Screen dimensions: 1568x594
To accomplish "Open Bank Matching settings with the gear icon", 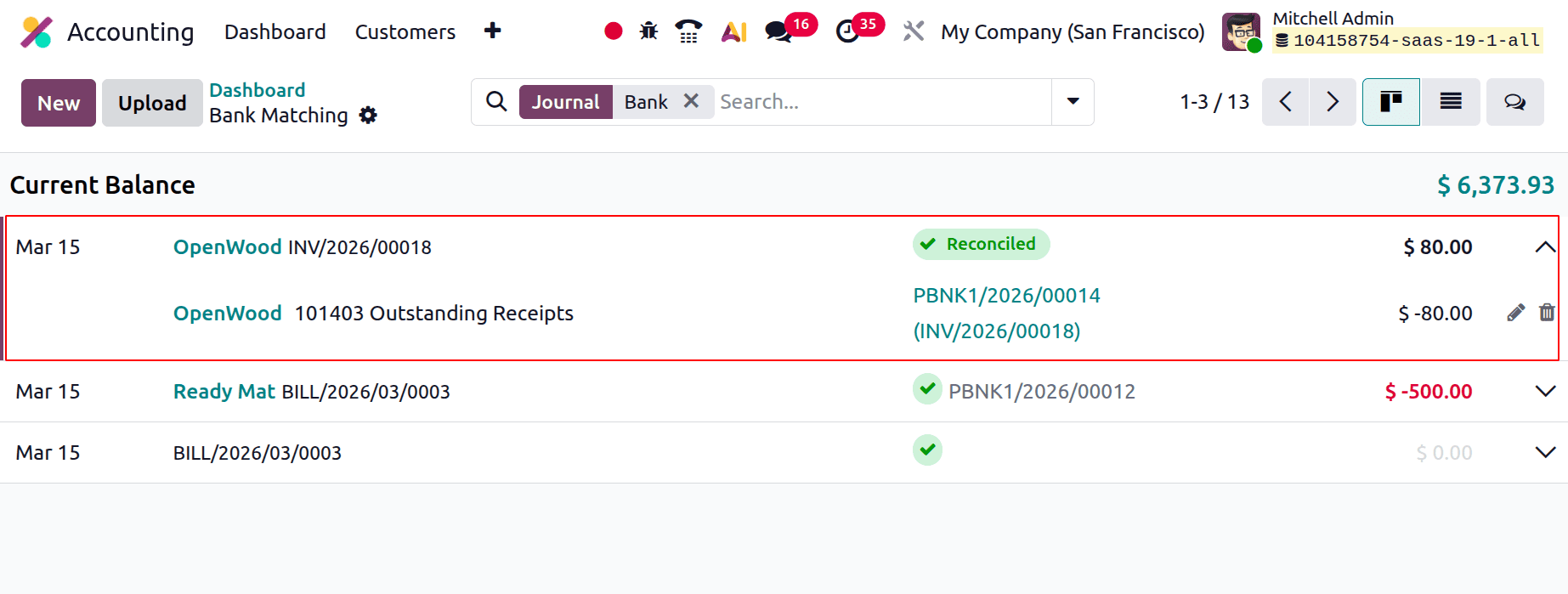I will pos(369,115).
